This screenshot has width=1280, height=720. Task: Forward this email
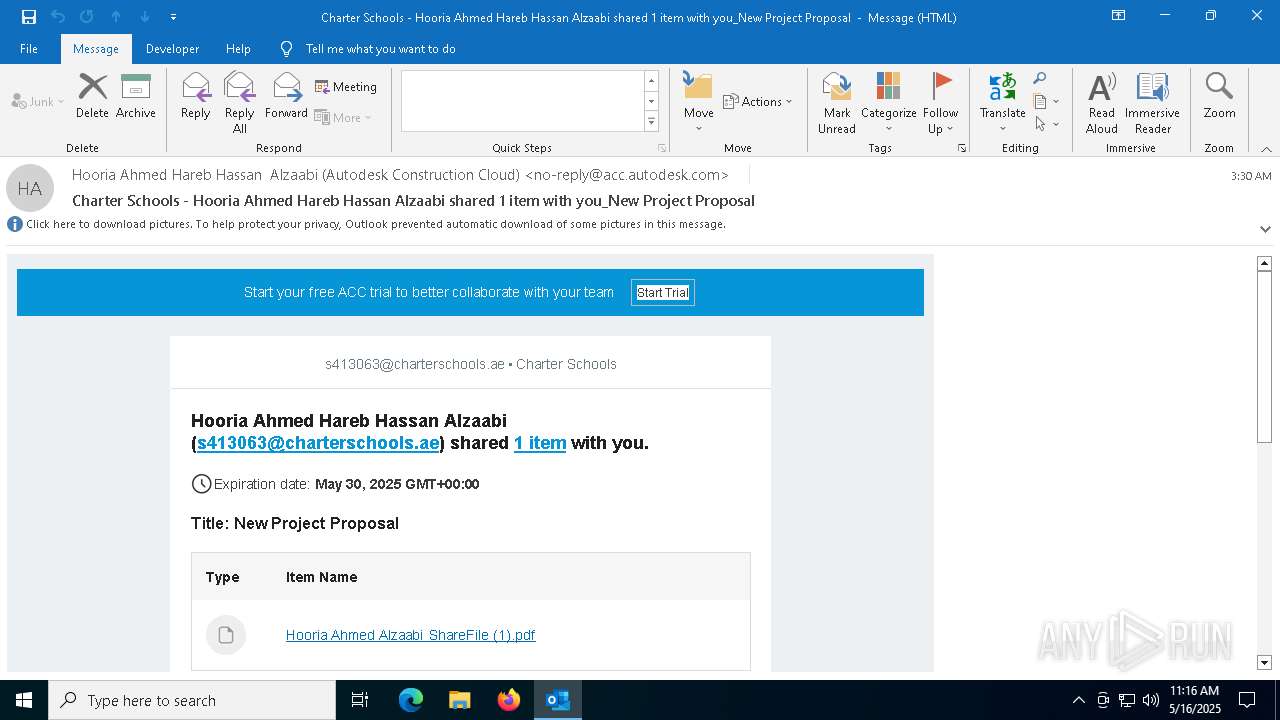click(287, 97)
